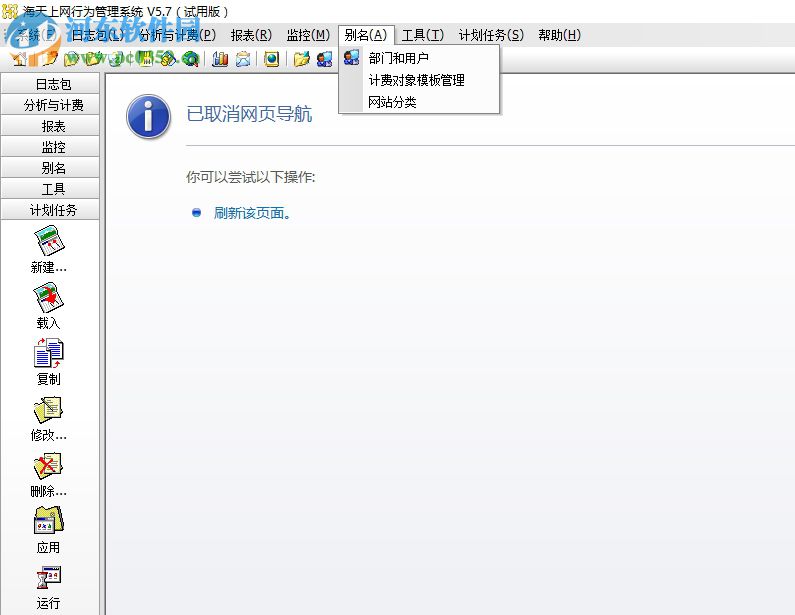Screen dimensions: 795x615
Task: Click the 已取消网页导航 heading text
Action: click(249, 114)
